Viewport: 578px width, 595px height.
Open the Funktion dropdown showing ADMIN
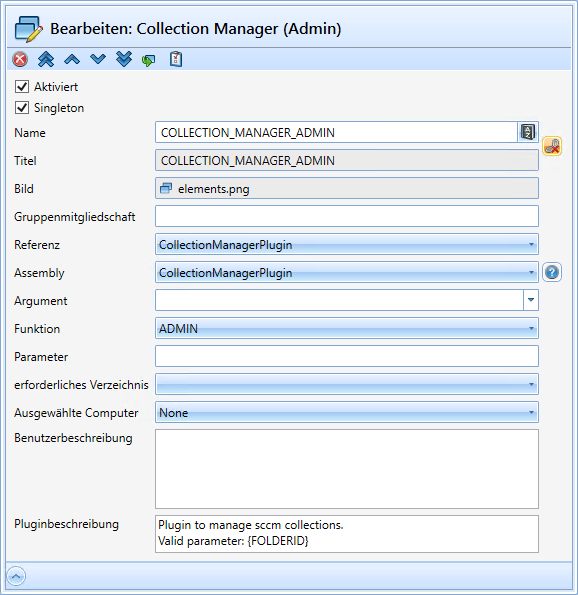346,328
